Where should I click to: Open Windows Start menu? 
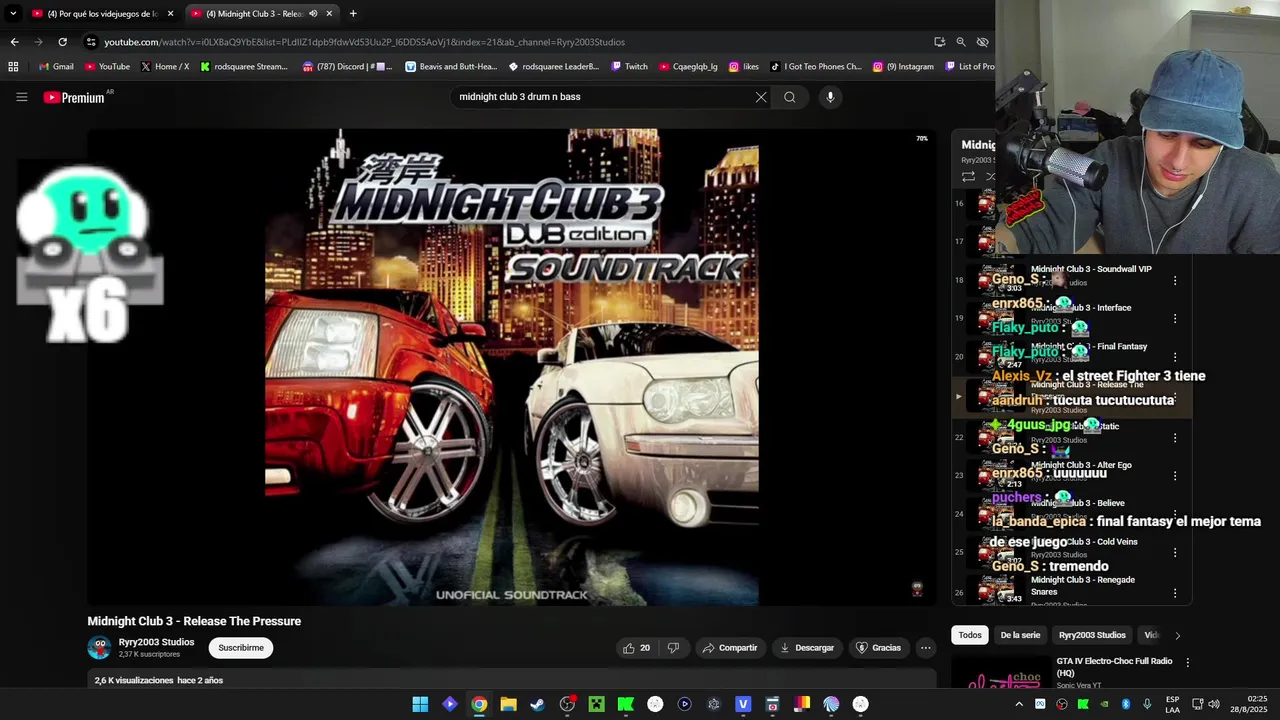tap(420, 704)
